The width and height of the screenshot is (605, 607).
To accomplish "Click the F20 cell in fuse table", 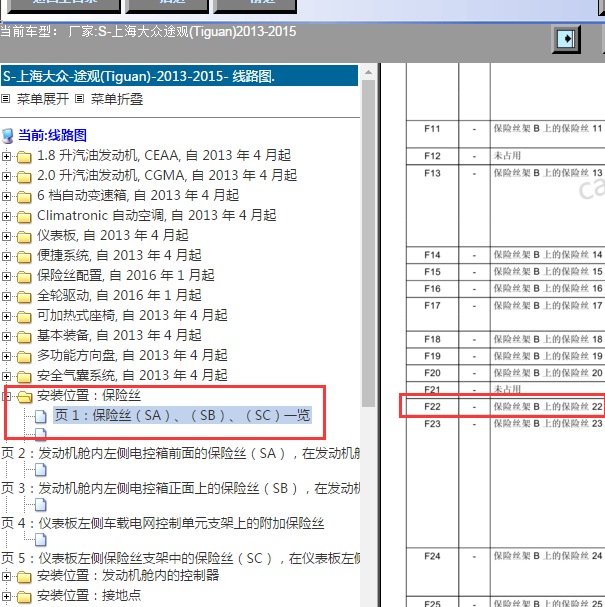I will [x=432, y=373].
